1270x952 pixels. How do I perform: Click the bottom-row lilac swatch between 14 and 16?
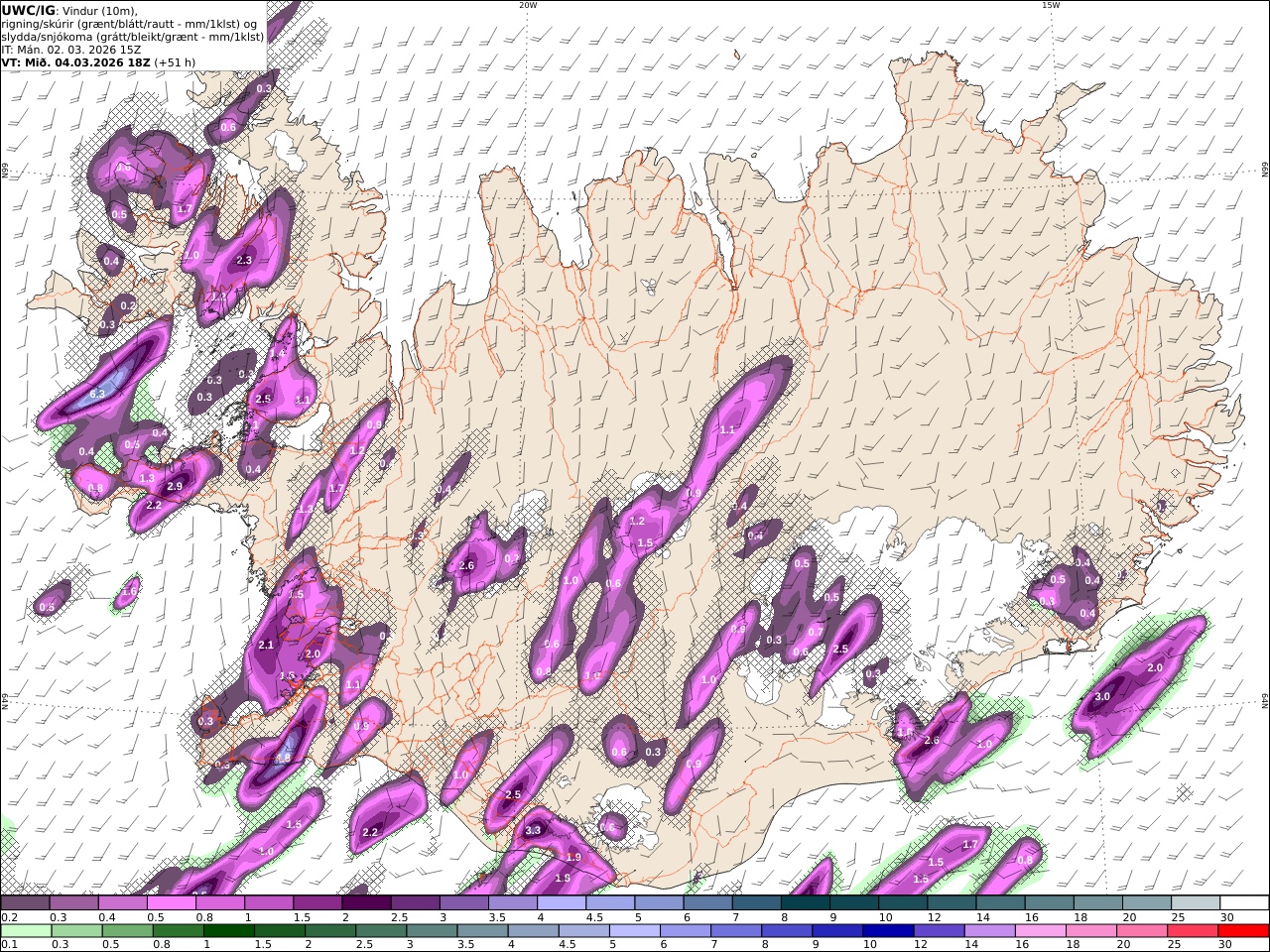click(991, 931)
